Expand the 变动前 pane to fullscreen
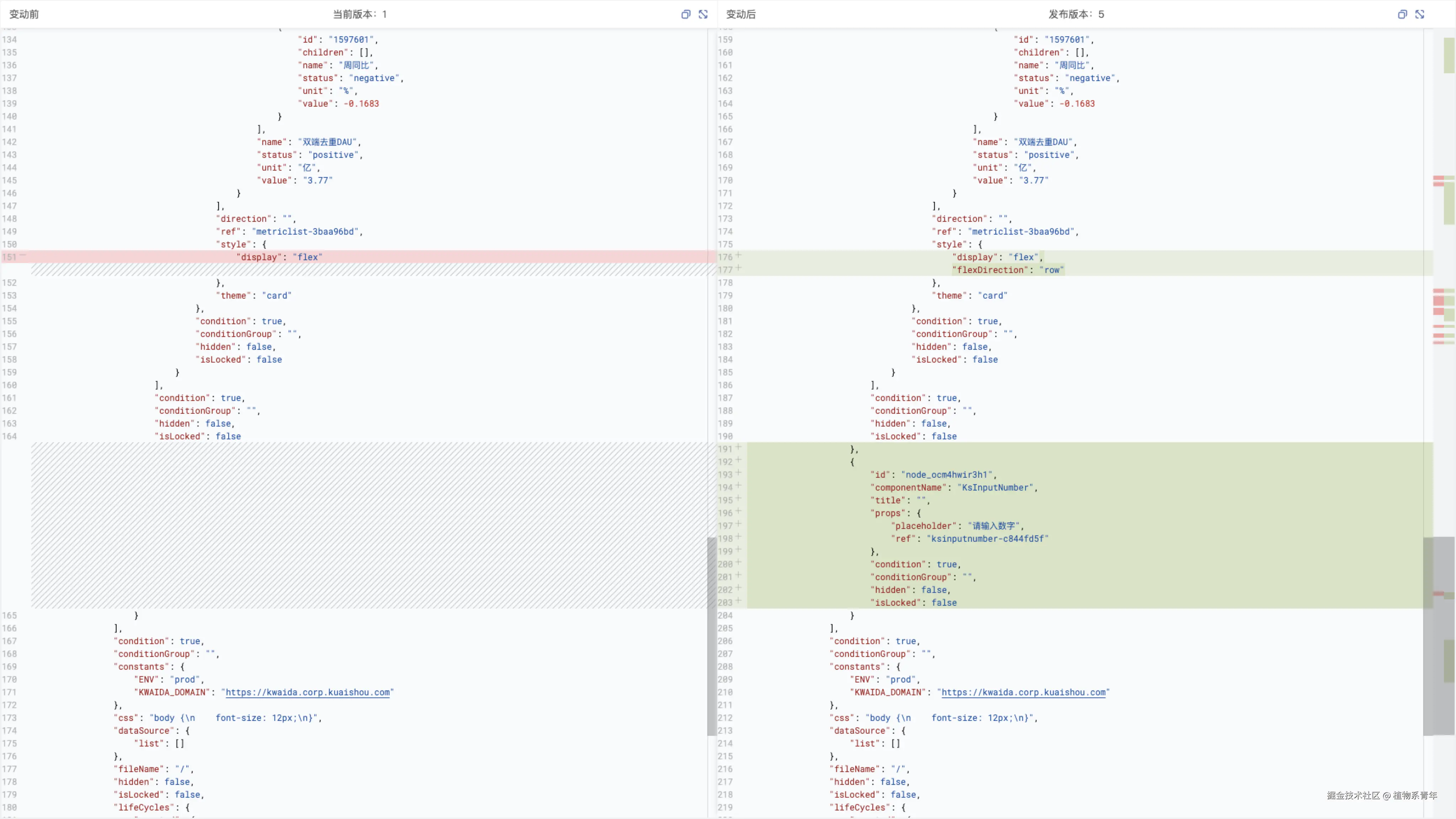 click(x=703, y=14)
